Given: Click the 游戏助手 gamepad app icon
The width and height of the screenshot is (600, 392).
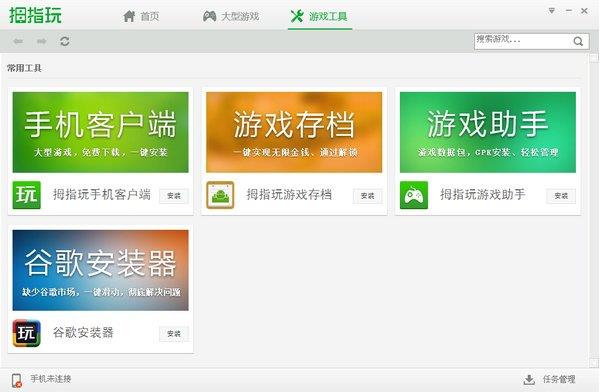Looking at the screenshot, I should point(414,195).
